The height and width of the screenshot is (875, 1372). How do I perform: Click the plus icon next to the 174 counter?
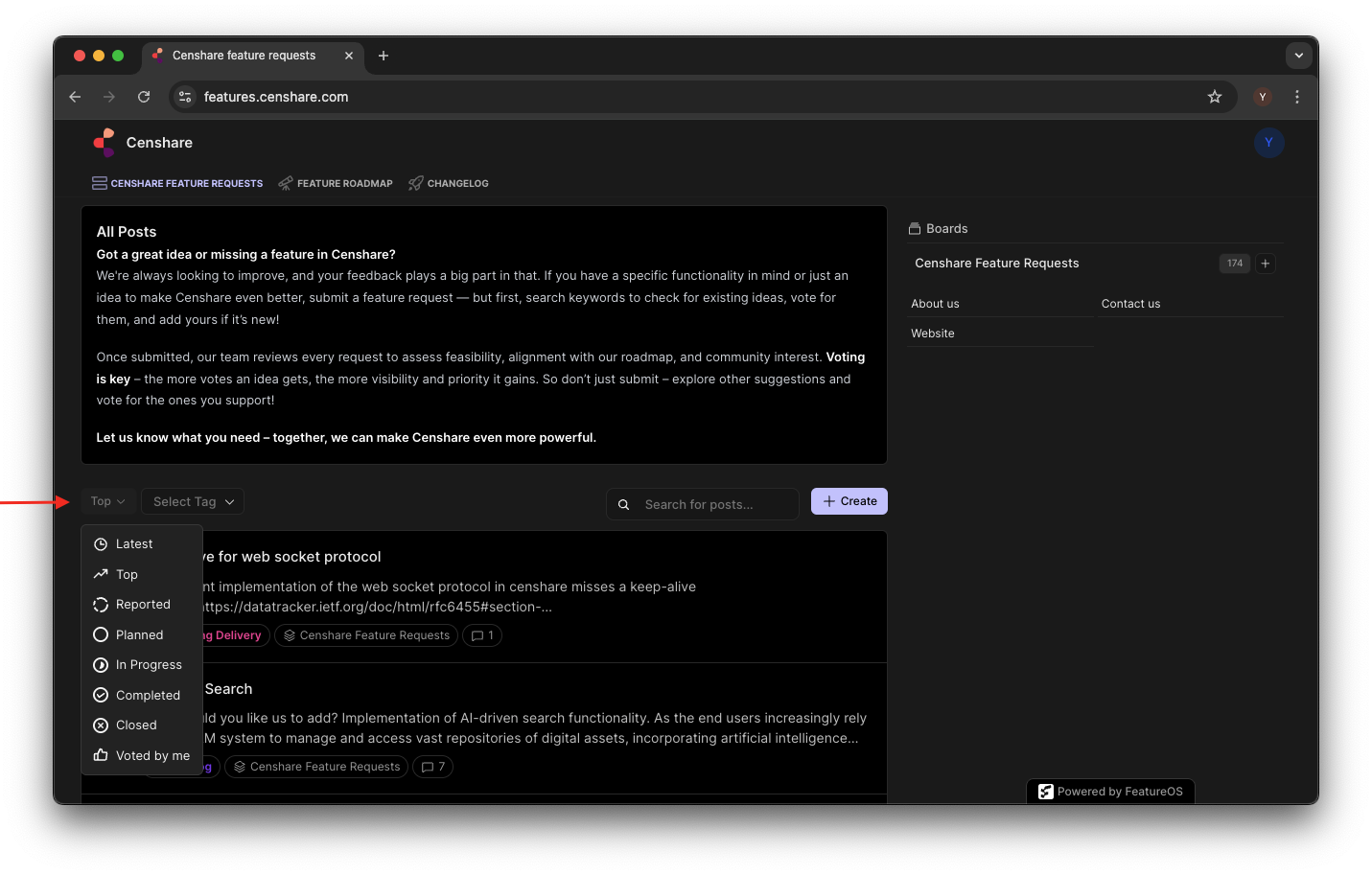click(1265, 263)
